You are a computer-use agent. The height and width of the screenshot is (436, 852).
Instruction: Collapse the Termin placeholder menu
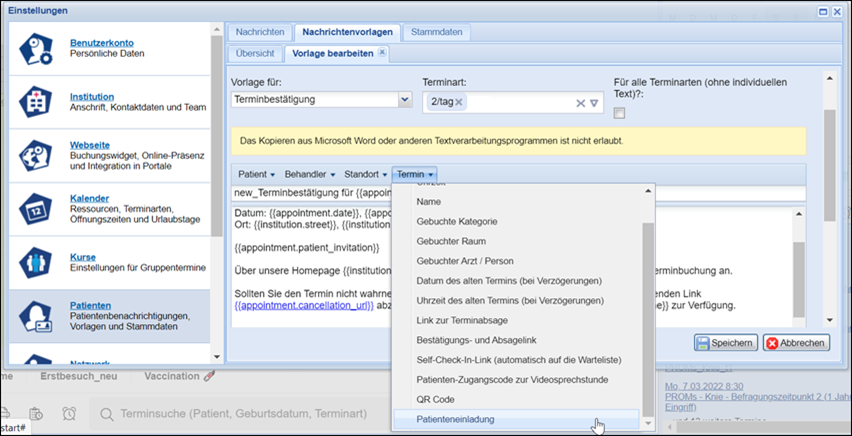tap(415, 175)
